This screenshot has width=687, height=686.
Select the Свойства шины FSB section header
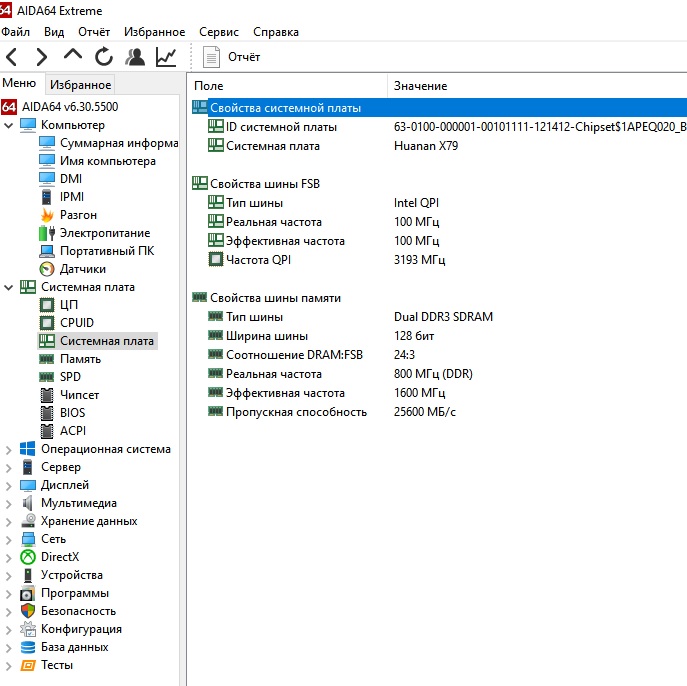[256, 184]
